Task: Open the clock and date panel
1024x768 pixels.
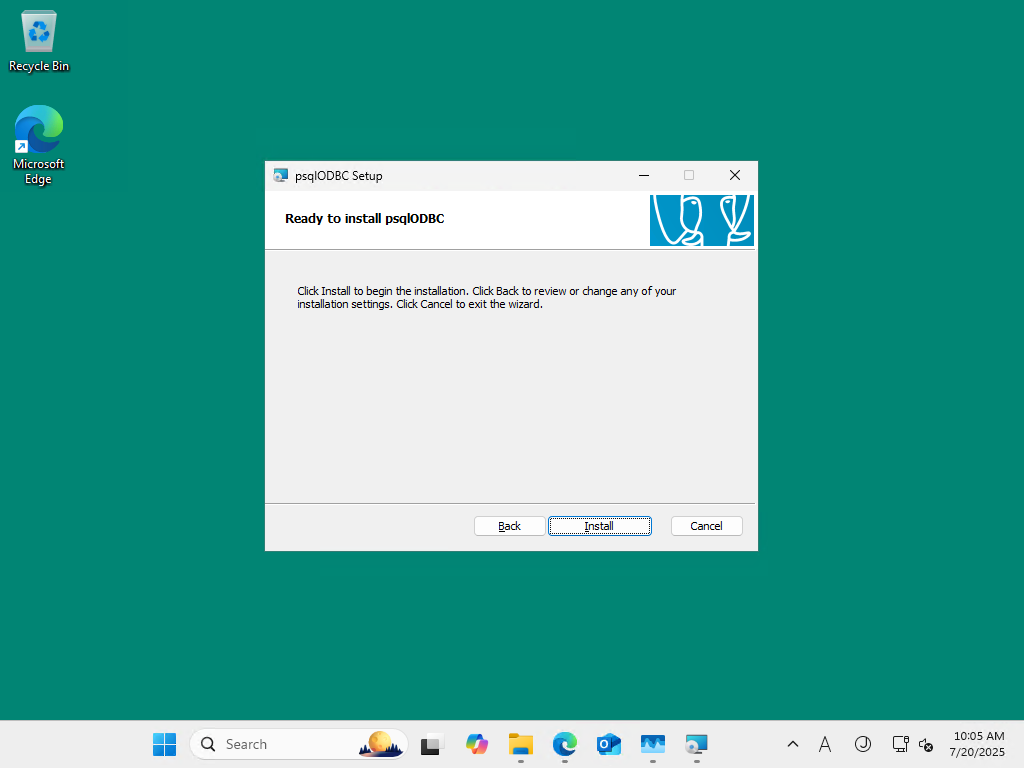Action: pyautogui.click(x=977, y=744)
